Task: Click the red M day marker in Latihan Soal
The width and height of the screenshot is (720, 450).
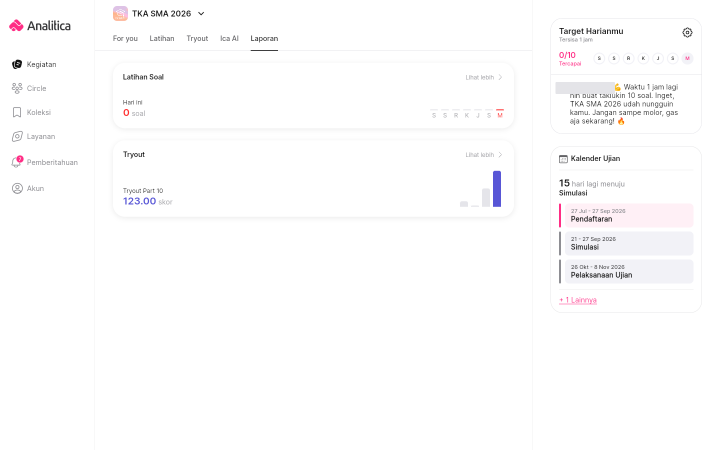Action: coord(500,114)
